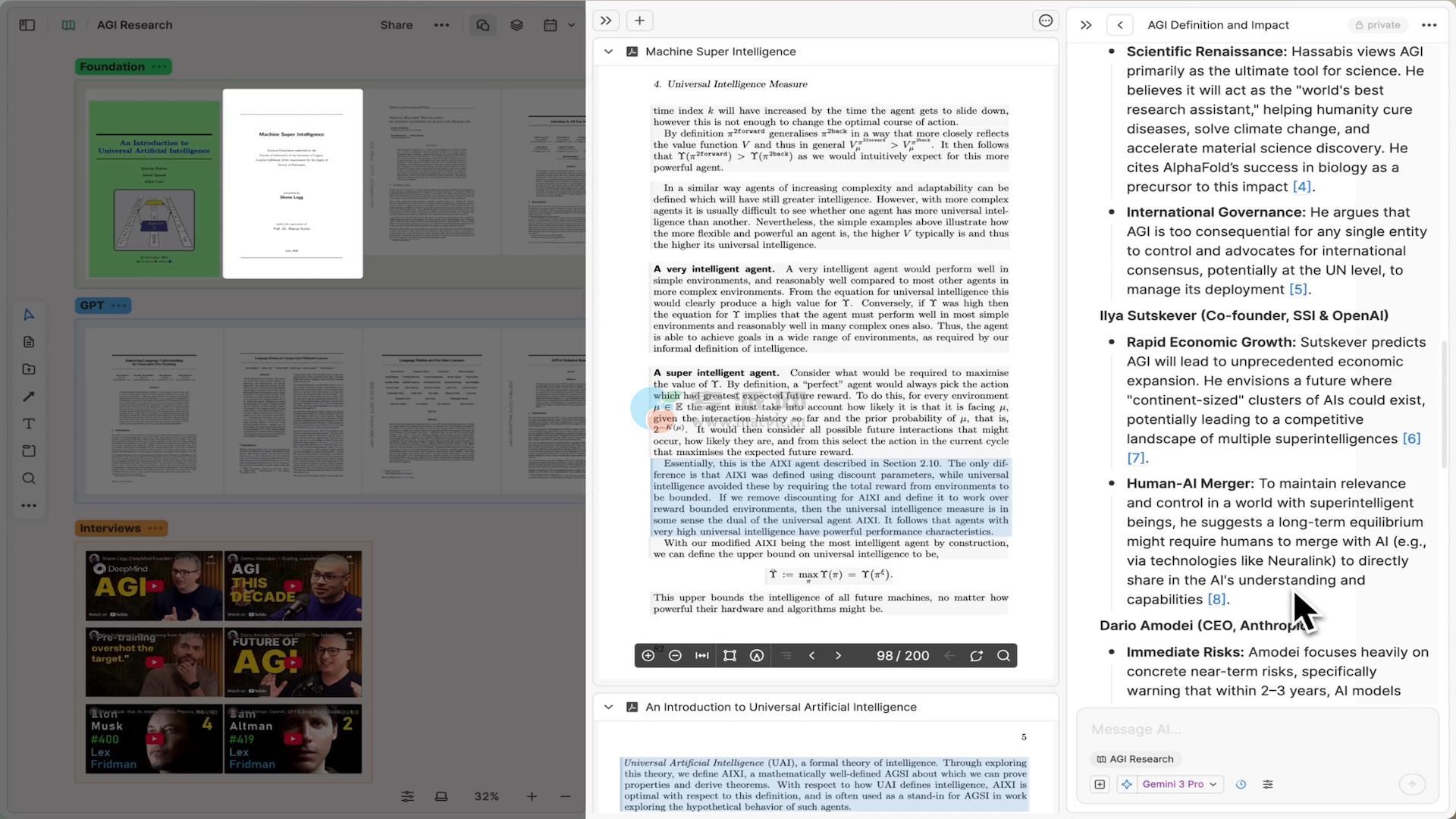The width and height of the screenshot is (1456, 819).
Task: Open chat history clock icon
Action: pyautogui.click(x=1241, y=784)
